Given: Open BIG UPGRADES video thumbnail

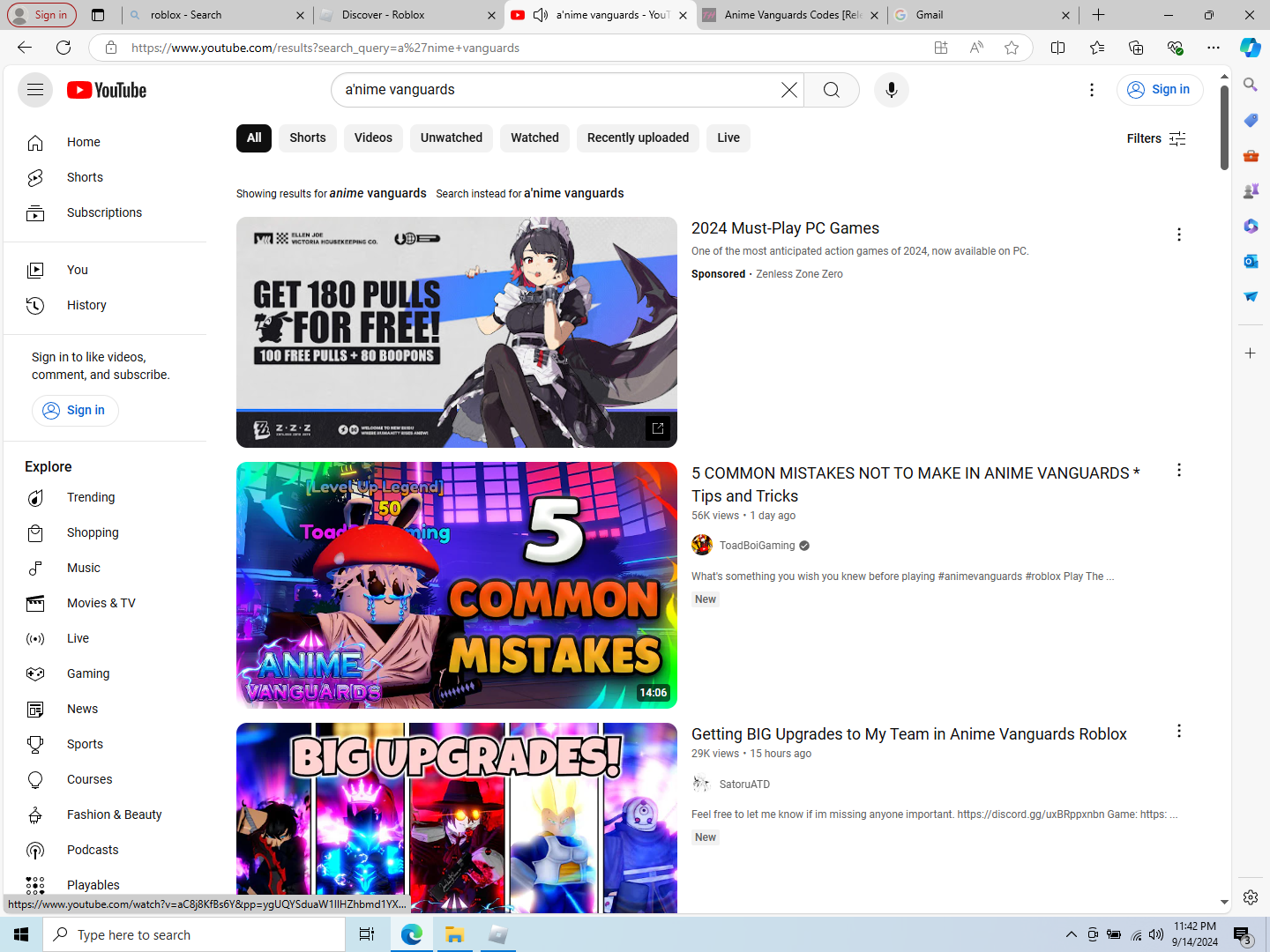Looking at the screenshot, I should click(457, 818).
